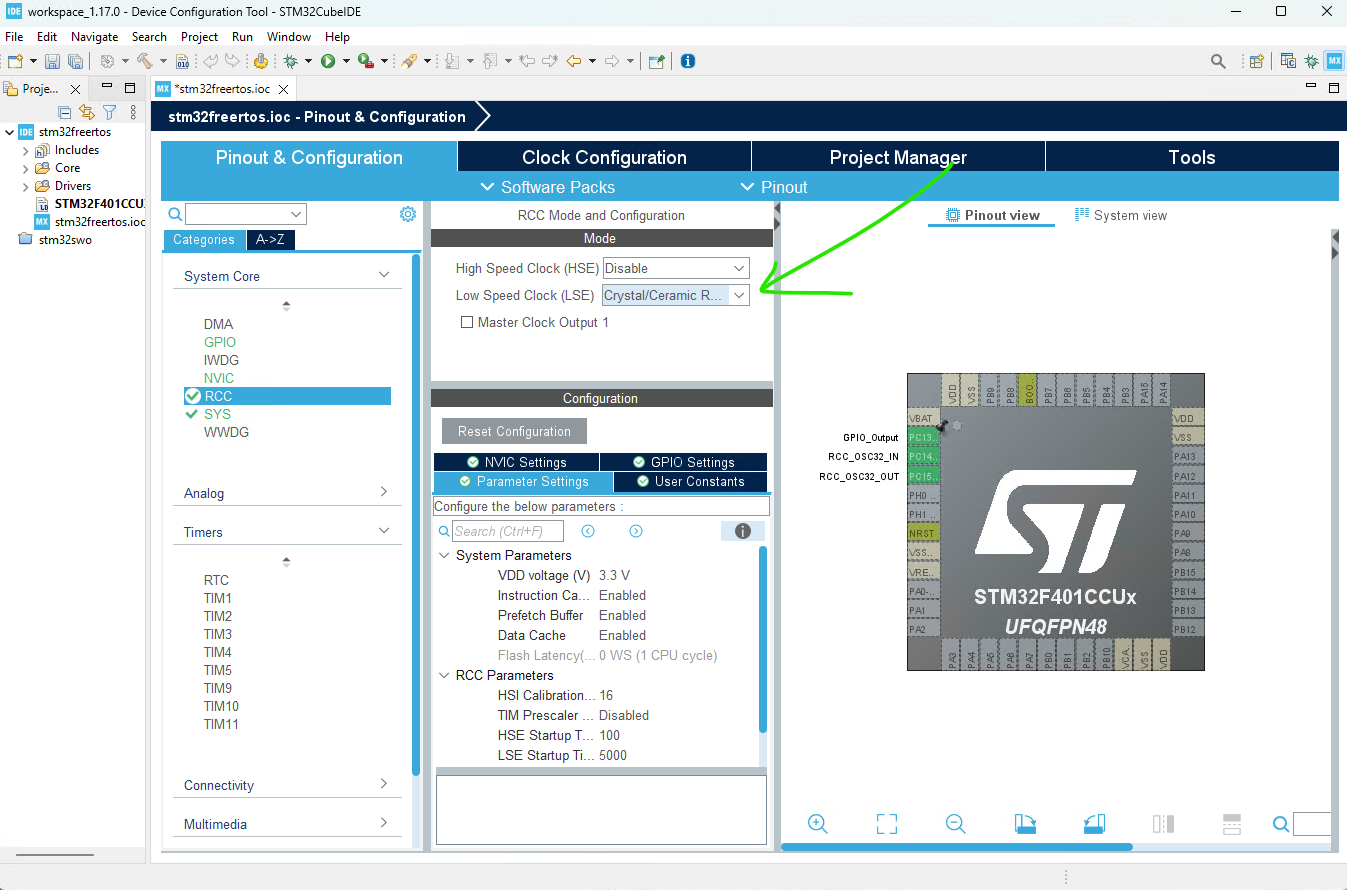Click the pin search field in pinout view

coord(1312,824)
